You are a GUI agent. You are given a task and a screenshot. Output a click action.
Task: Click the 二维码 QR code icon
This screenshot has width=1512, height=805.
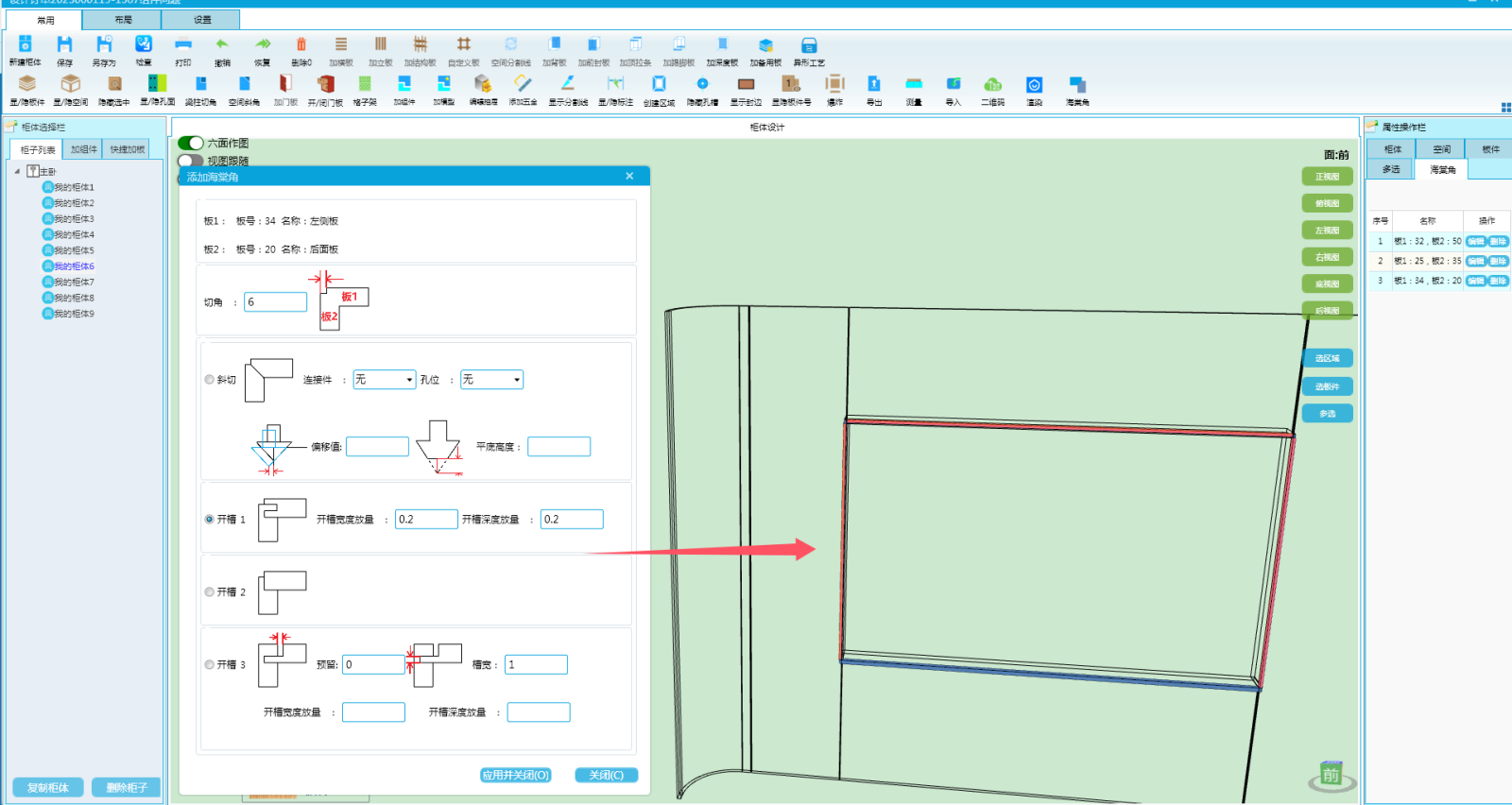click(x=992, y=84)
